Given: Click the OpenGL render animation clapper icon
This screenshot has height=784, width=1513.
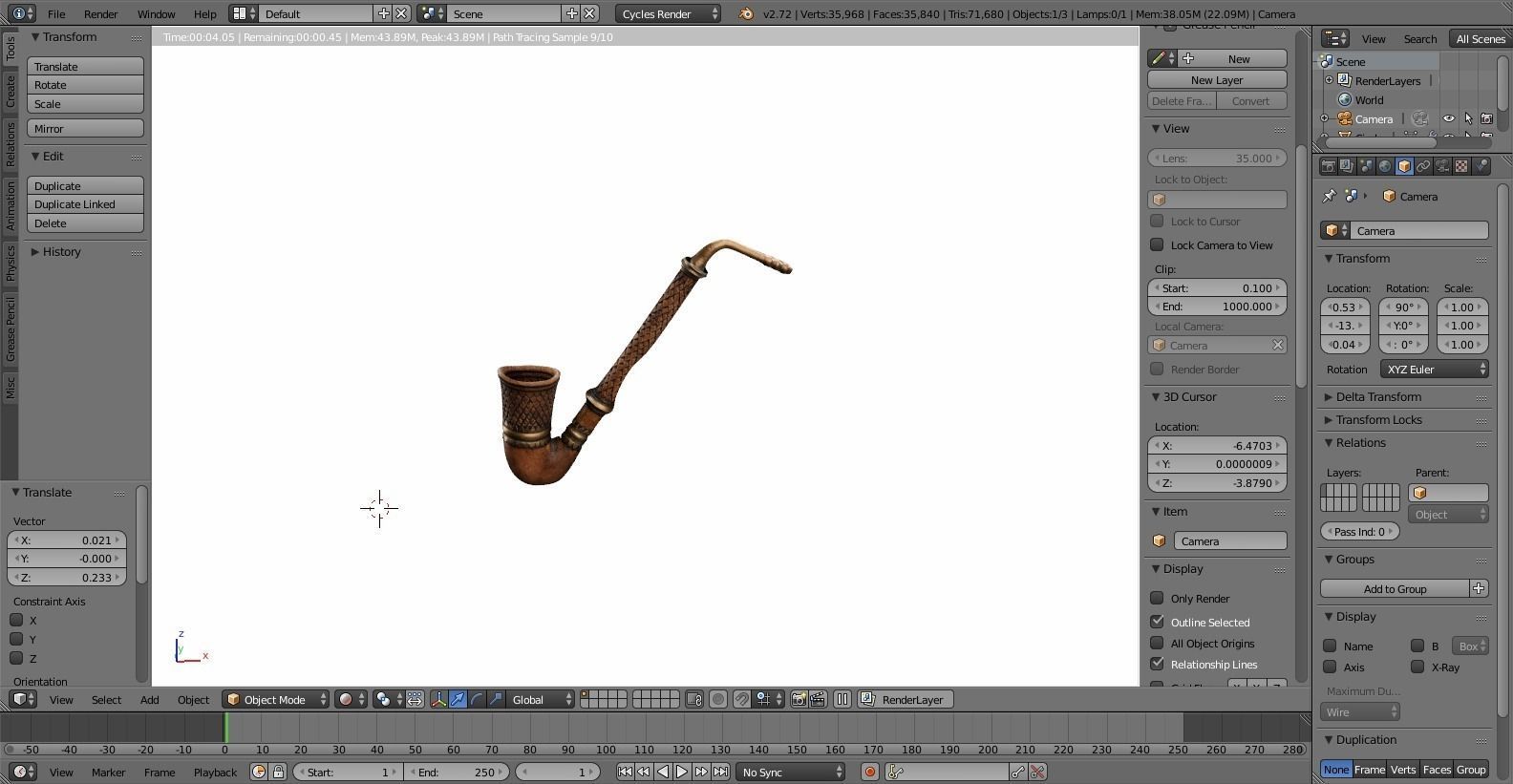Looking at the screenshot, I should (818, 700).
